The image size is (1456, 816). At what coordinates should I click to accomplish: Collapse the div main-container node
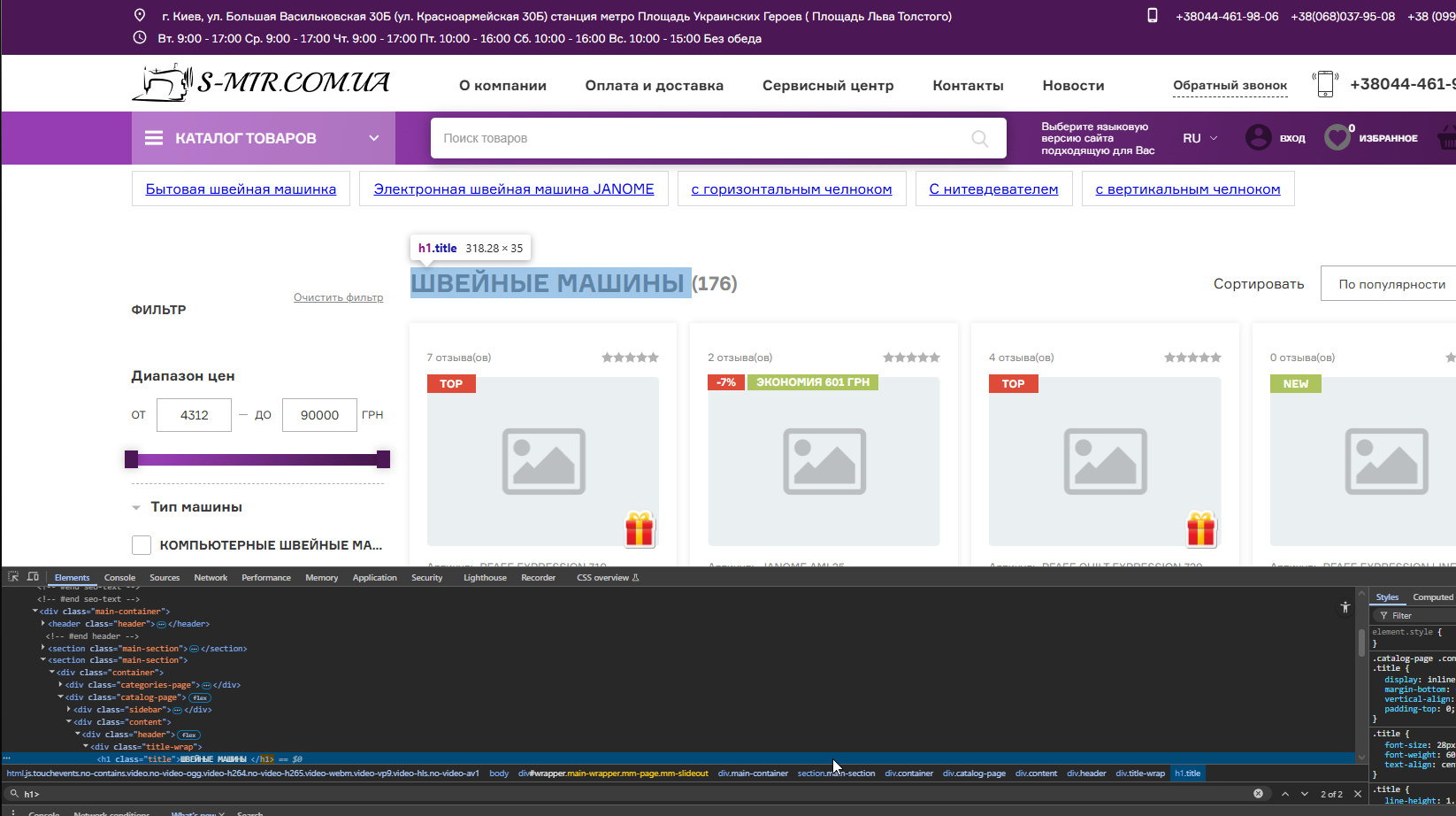35,612
